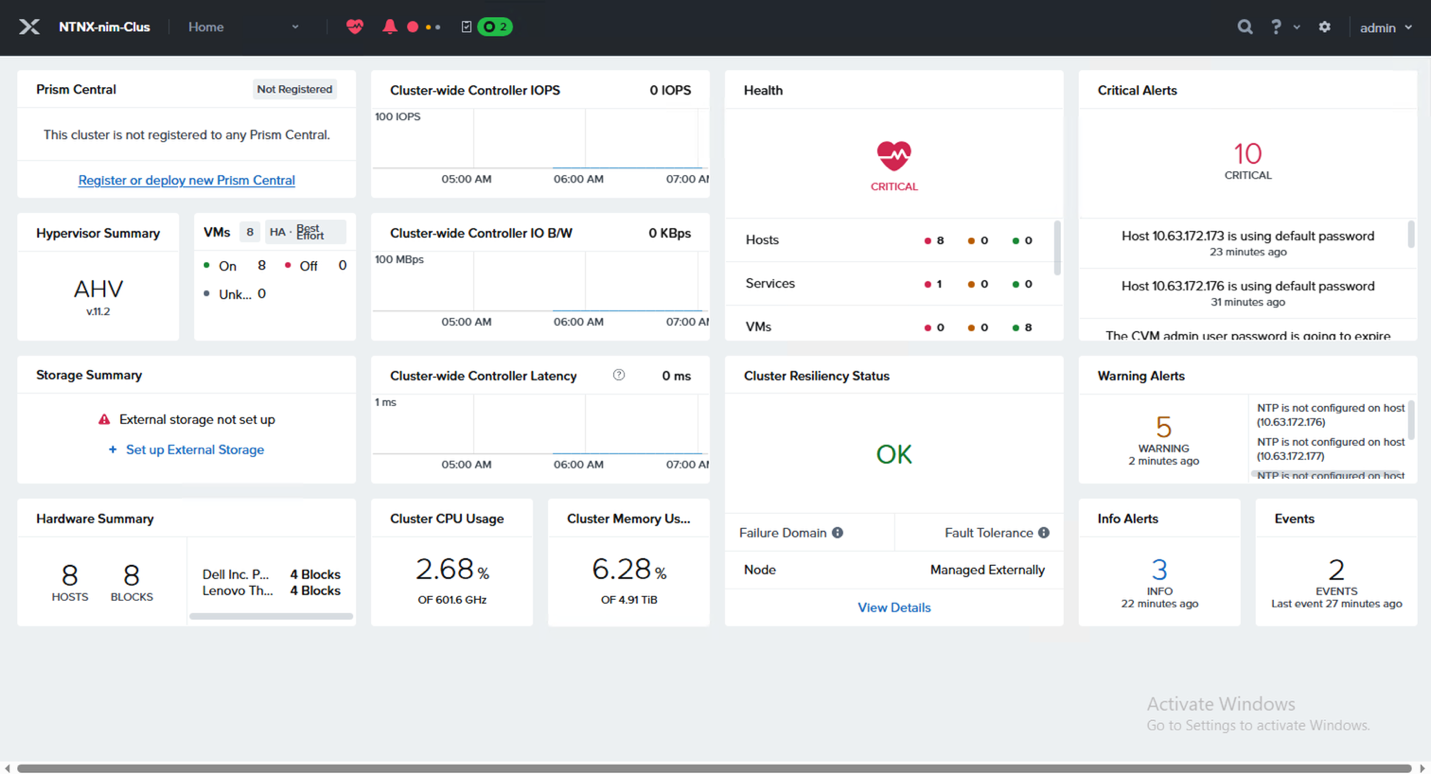Open the 5 Warning alerts count
1431x774 pixels.
pos(1164,427)
